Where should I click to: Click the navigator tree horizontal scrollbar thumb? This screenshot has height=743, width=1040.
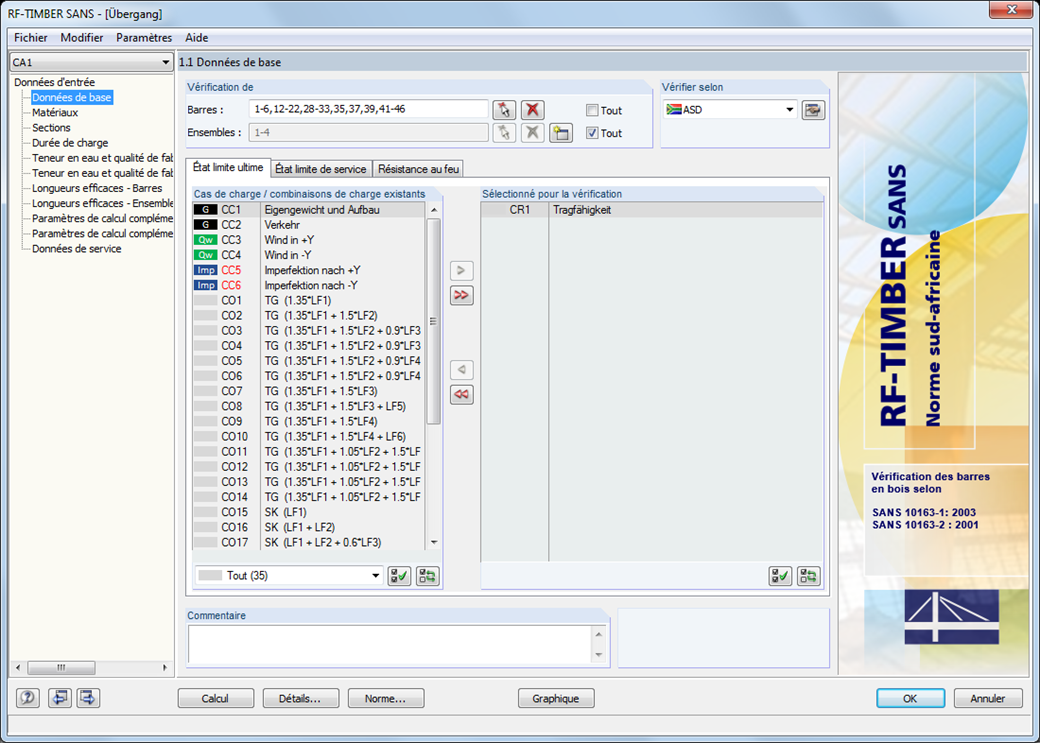tap(61, 667)
